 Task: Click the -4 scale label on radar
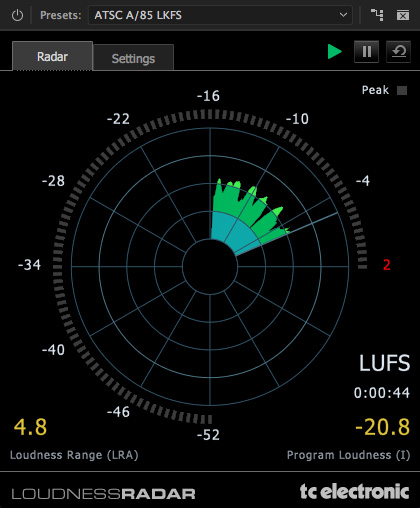(363, 181)
